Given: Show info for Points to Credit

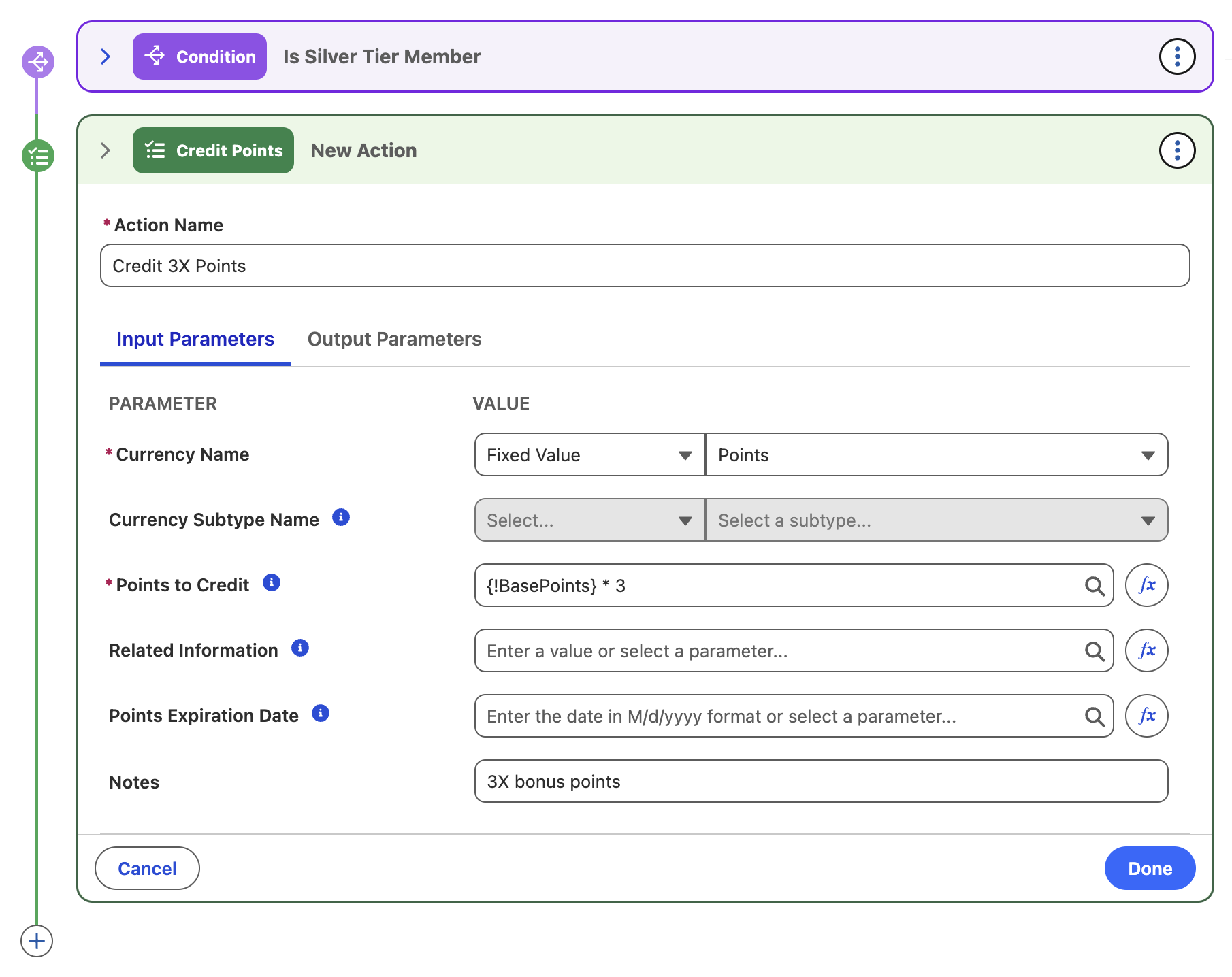Looking at the screenshot, I should tap(272, 583).
